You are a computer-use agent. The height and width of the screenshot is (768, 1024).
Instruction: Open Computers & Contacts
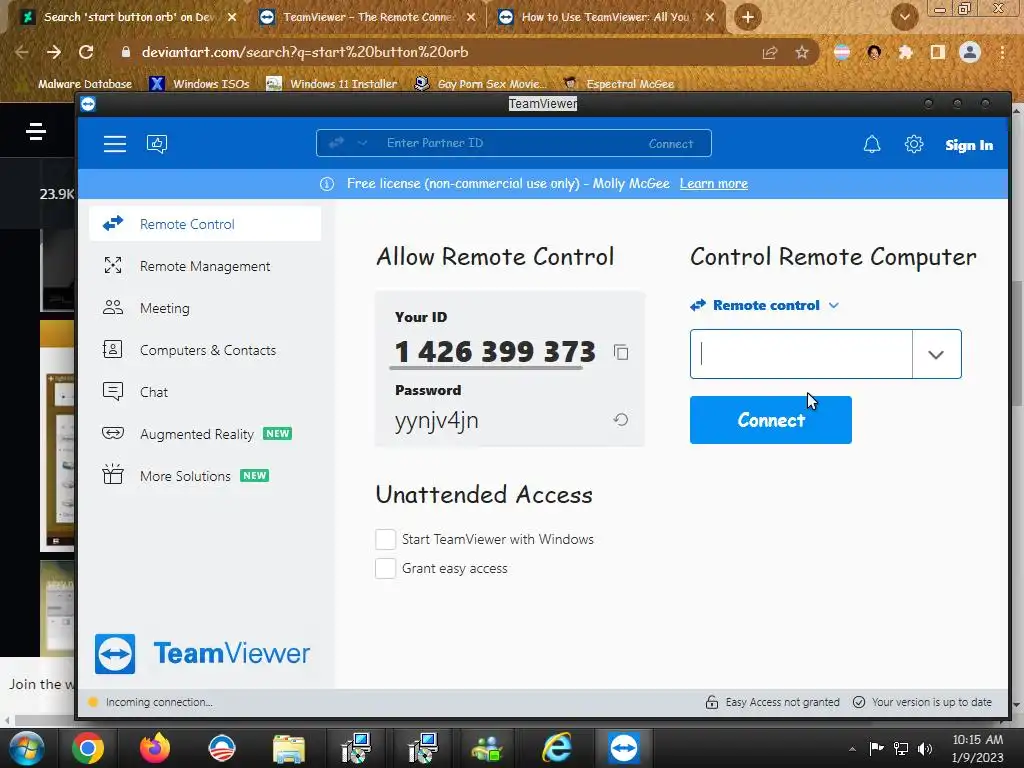pos(205,350)
